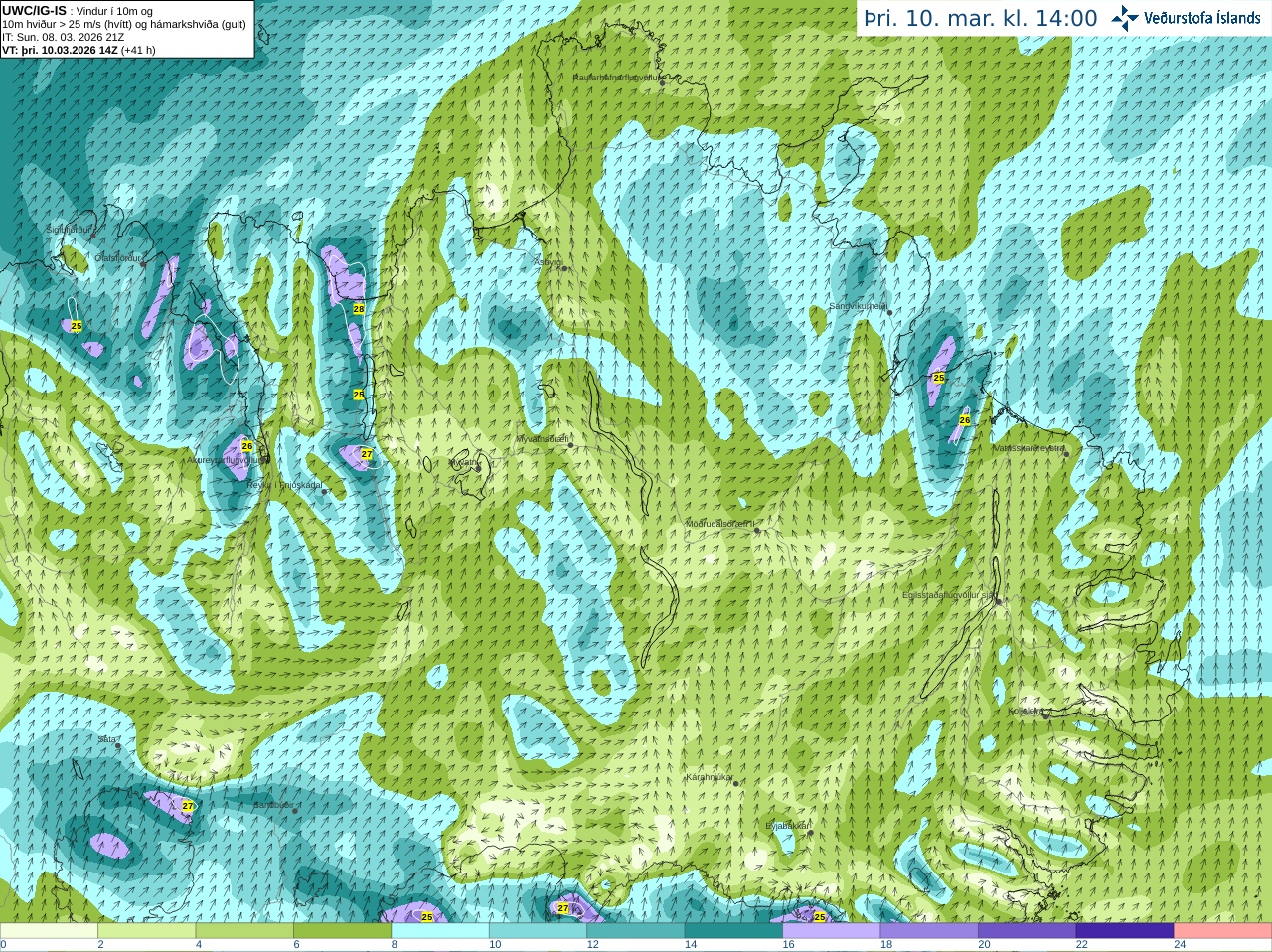Select the Kárahnjúkar station dot
Viewport: 1272px width, 952px height.
736,783
